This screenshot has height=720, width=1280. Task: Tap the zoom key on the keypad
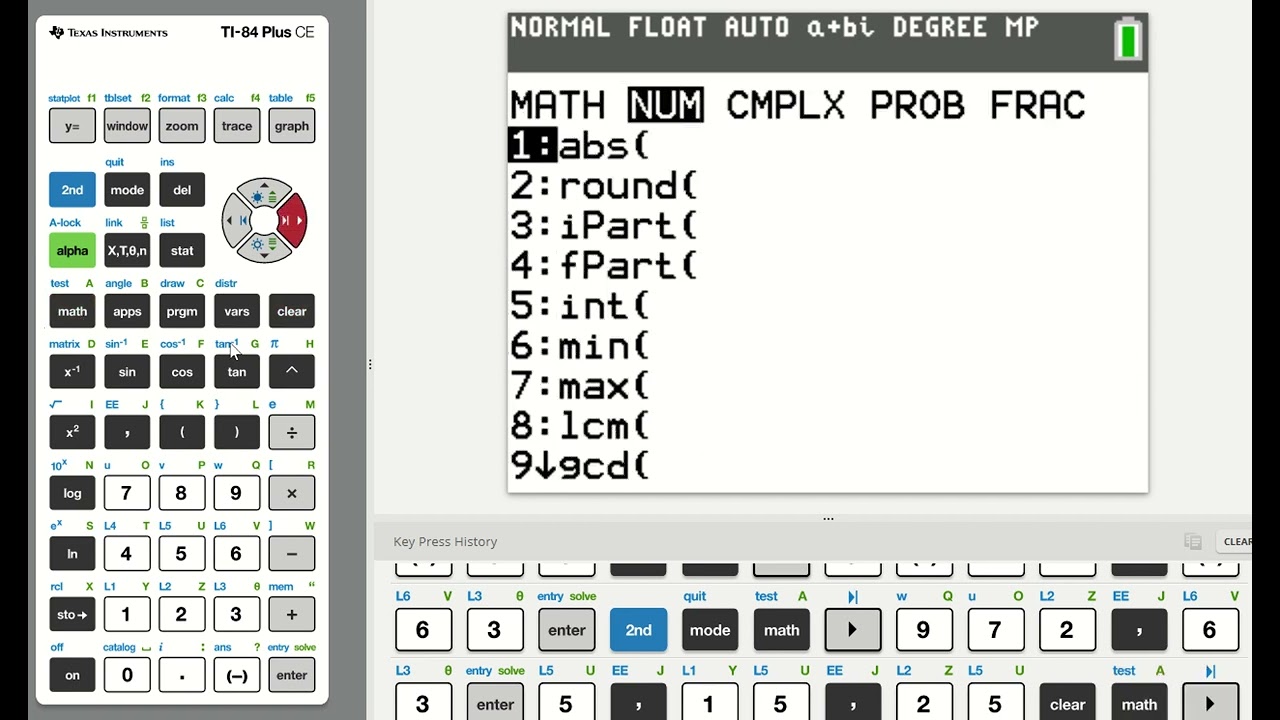click(x=182, y=126)
